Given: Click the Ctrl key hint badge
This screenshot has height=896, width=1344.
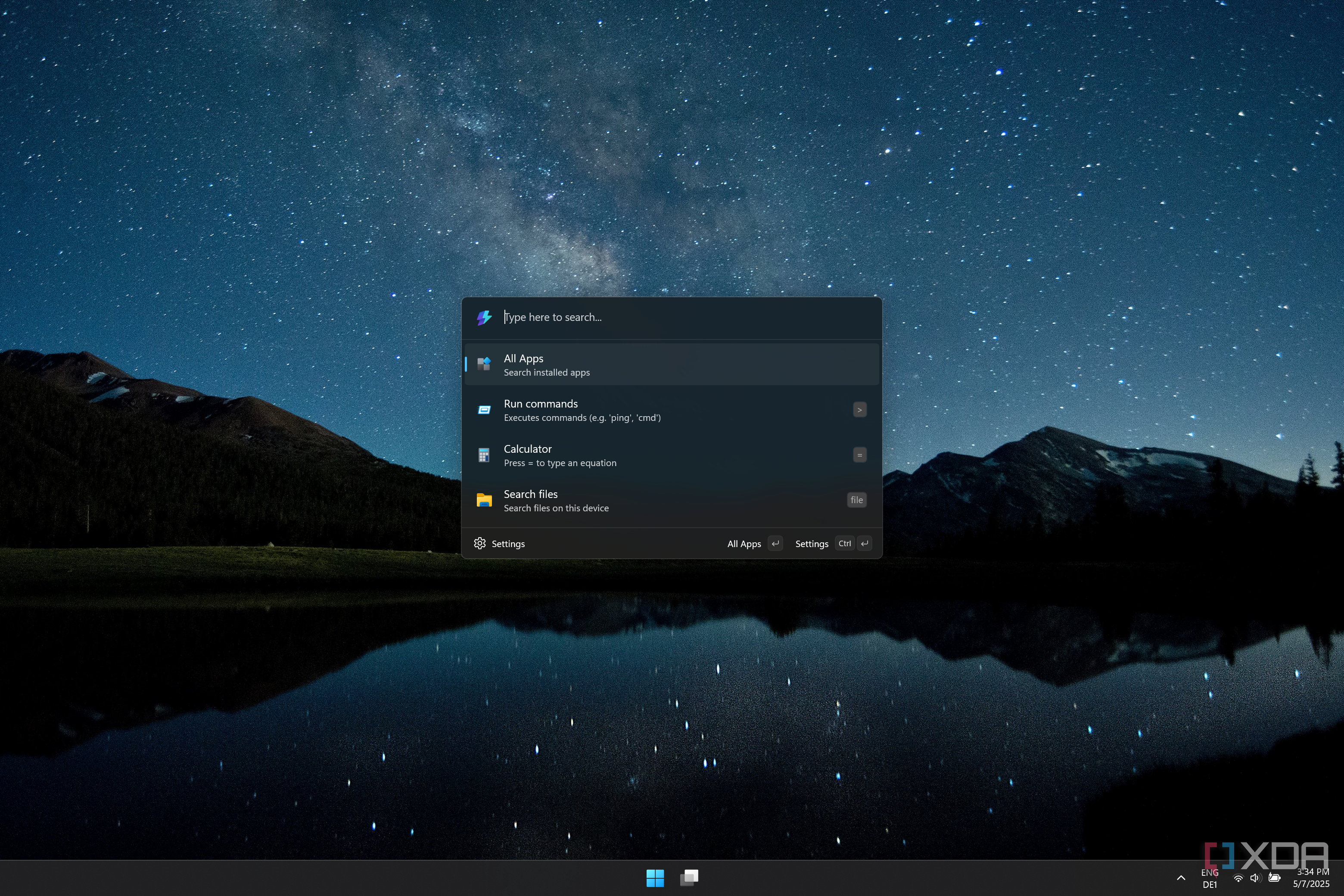Looking at the screenshot, I should 845,544.
